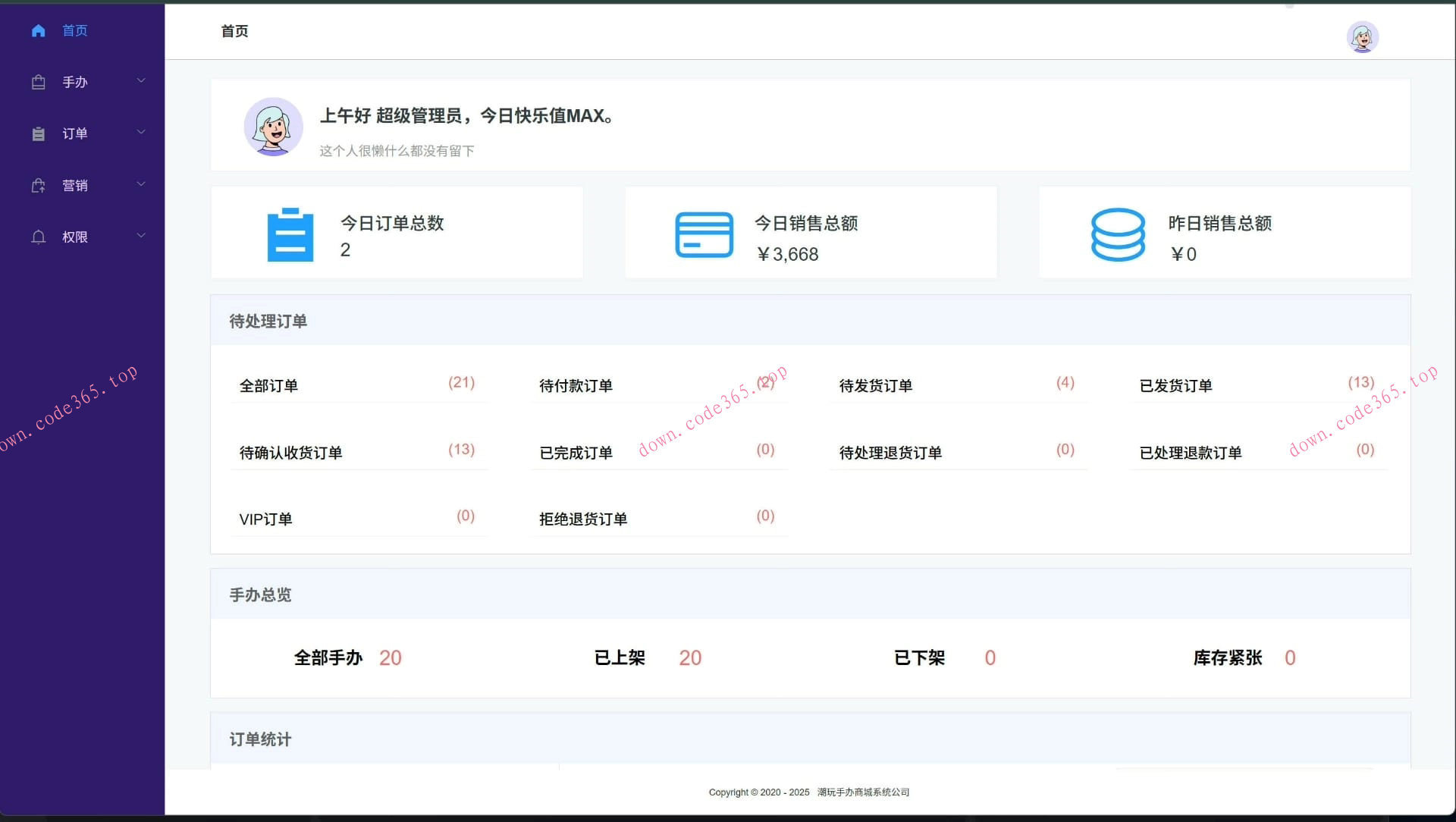1456x822 pixels.
Task: Click the 首页 breadcrumb at top
Action: [234, 32]
